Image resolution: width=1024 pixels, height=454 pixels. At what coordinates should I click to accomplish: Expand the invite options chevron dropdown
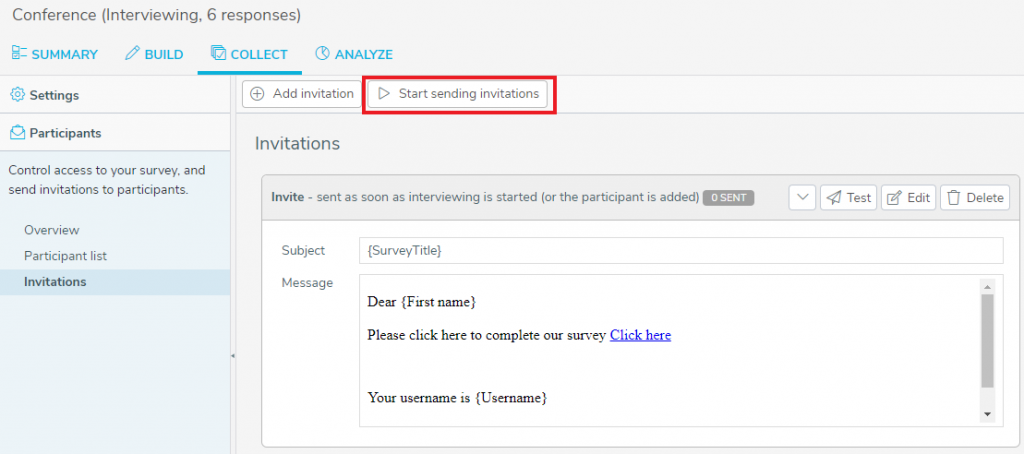coord(802,197)
